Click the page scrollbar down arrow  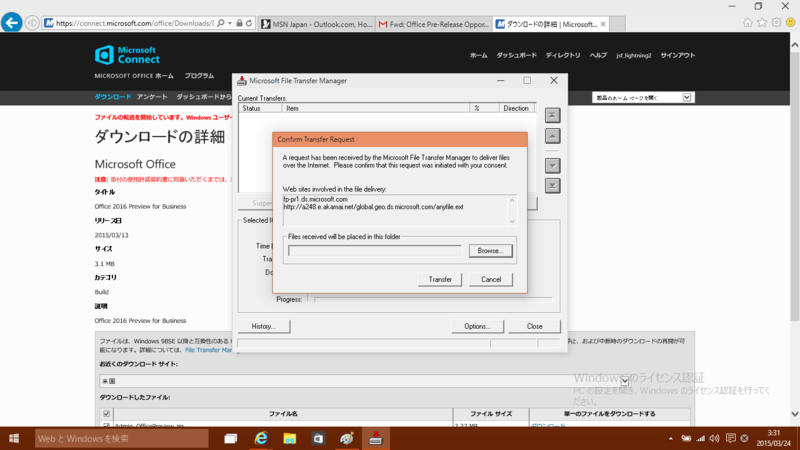tap(794, 414)
